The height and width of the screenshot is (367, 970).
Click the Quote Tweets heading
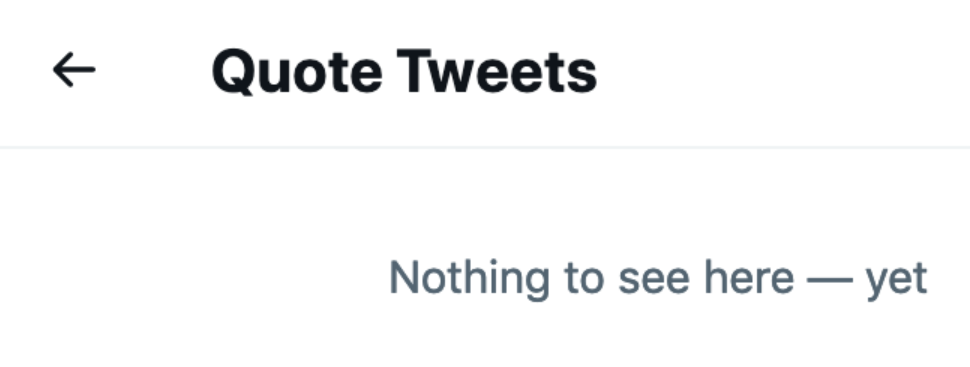[x=405, y=72]
